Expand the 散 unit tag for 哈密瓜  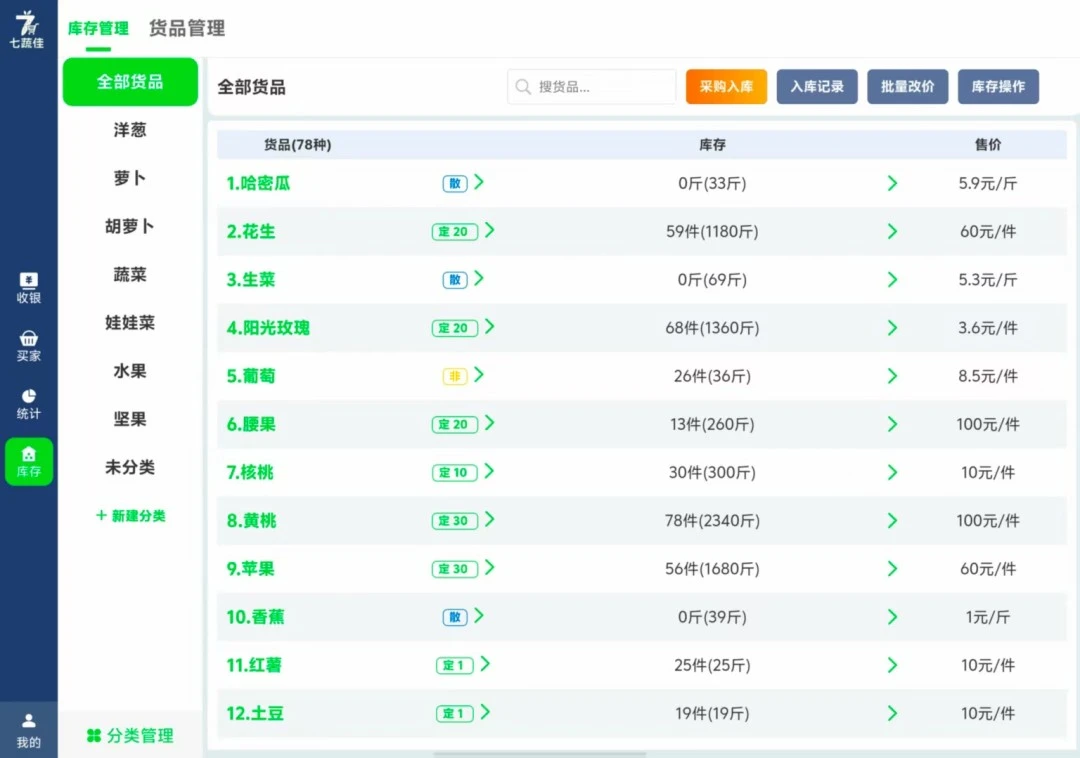[x=463, y=183]
